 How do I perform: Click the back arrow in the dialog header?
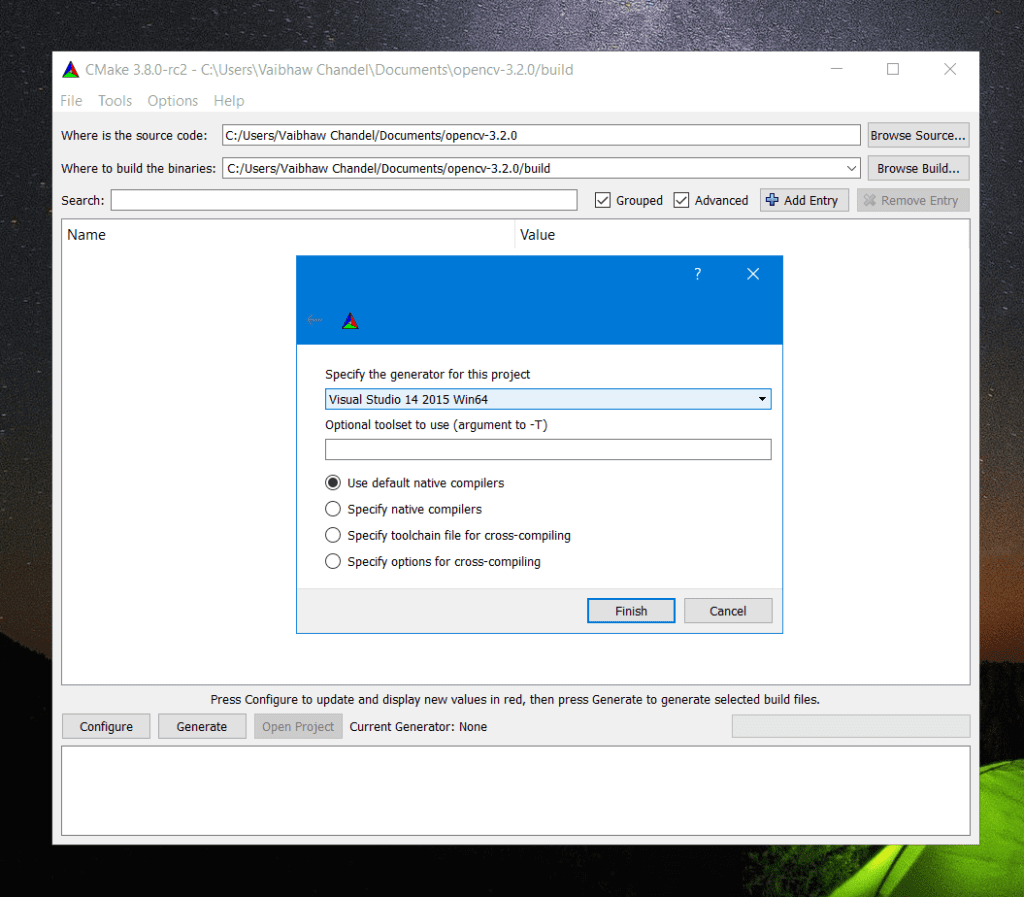coord(314,320)
